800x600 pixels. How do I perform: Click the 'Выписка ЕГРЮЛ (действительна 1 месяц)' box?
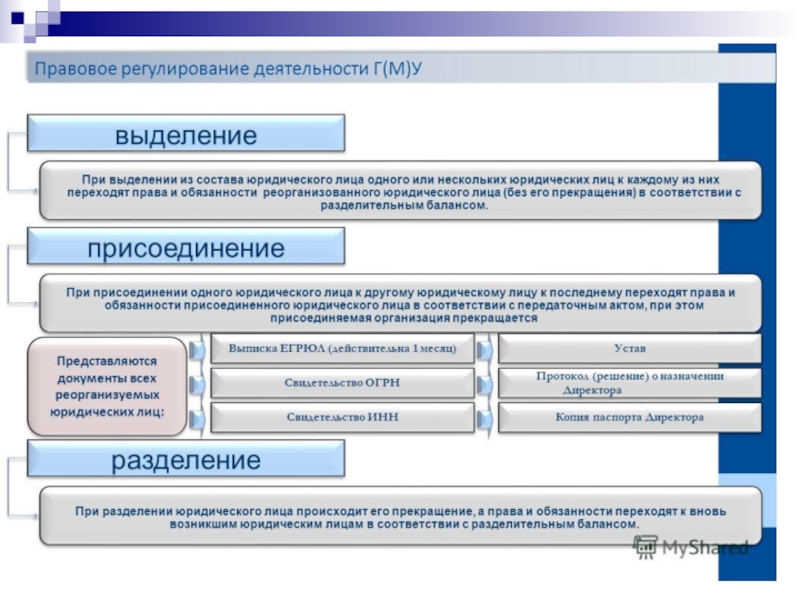point(342,348)
